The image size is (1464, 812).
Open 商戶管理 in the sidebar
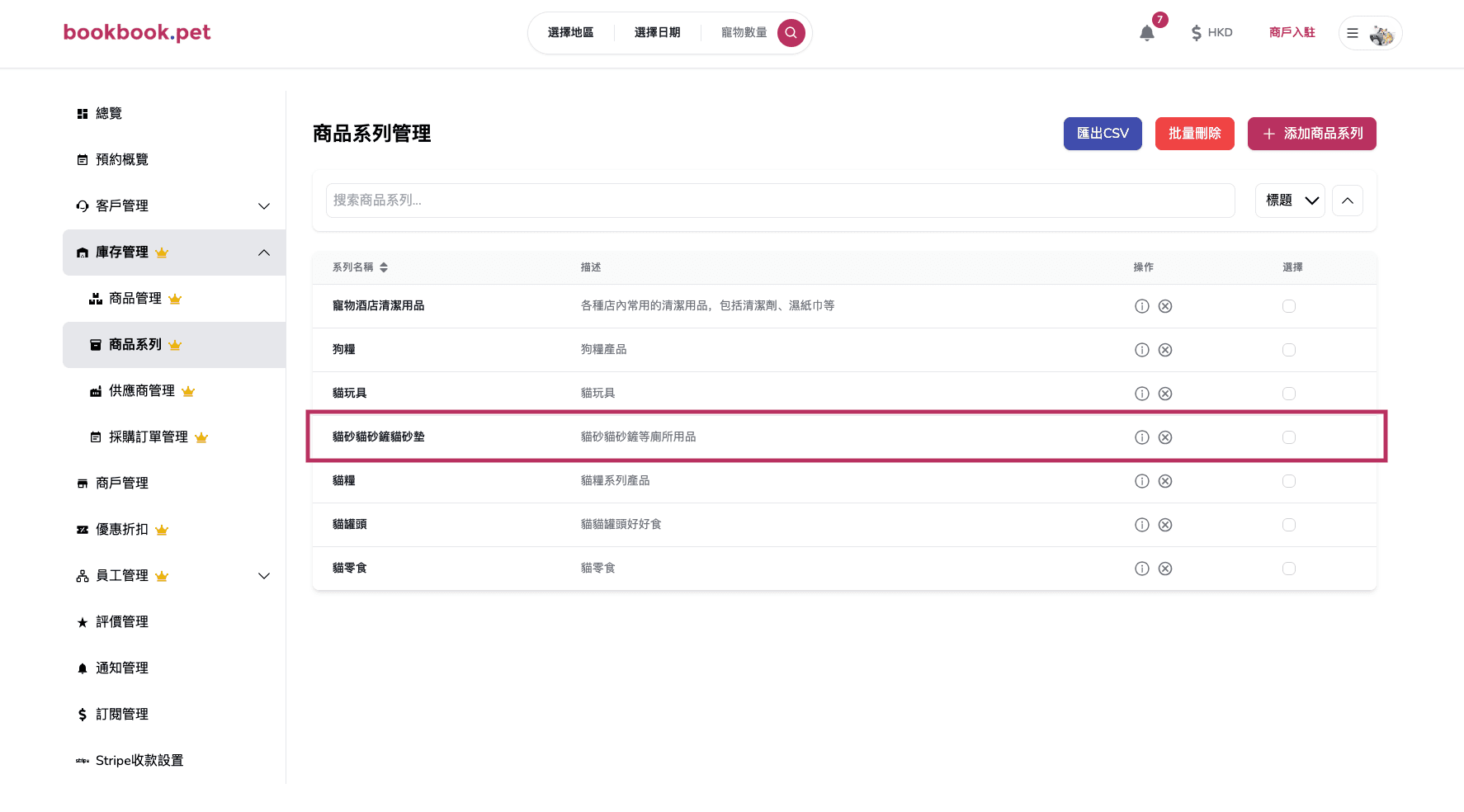point(174,484)
